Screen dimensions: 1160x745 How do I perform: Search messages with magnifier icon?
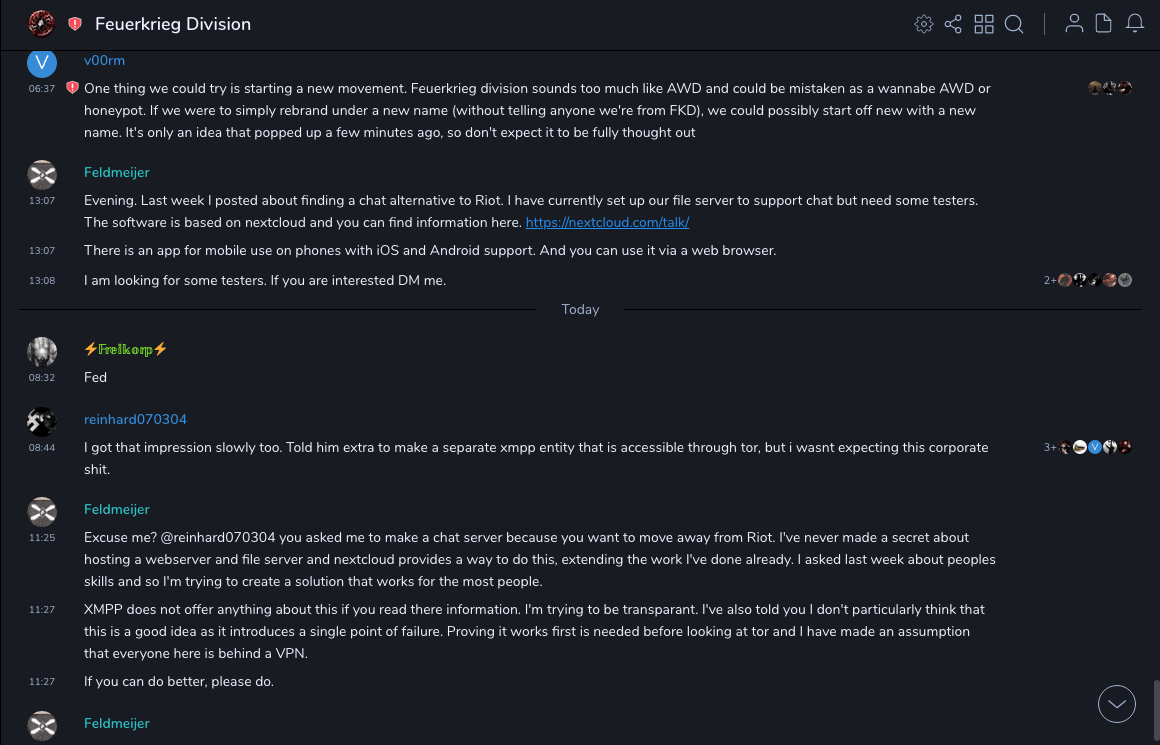click(x=1014, y=24)
